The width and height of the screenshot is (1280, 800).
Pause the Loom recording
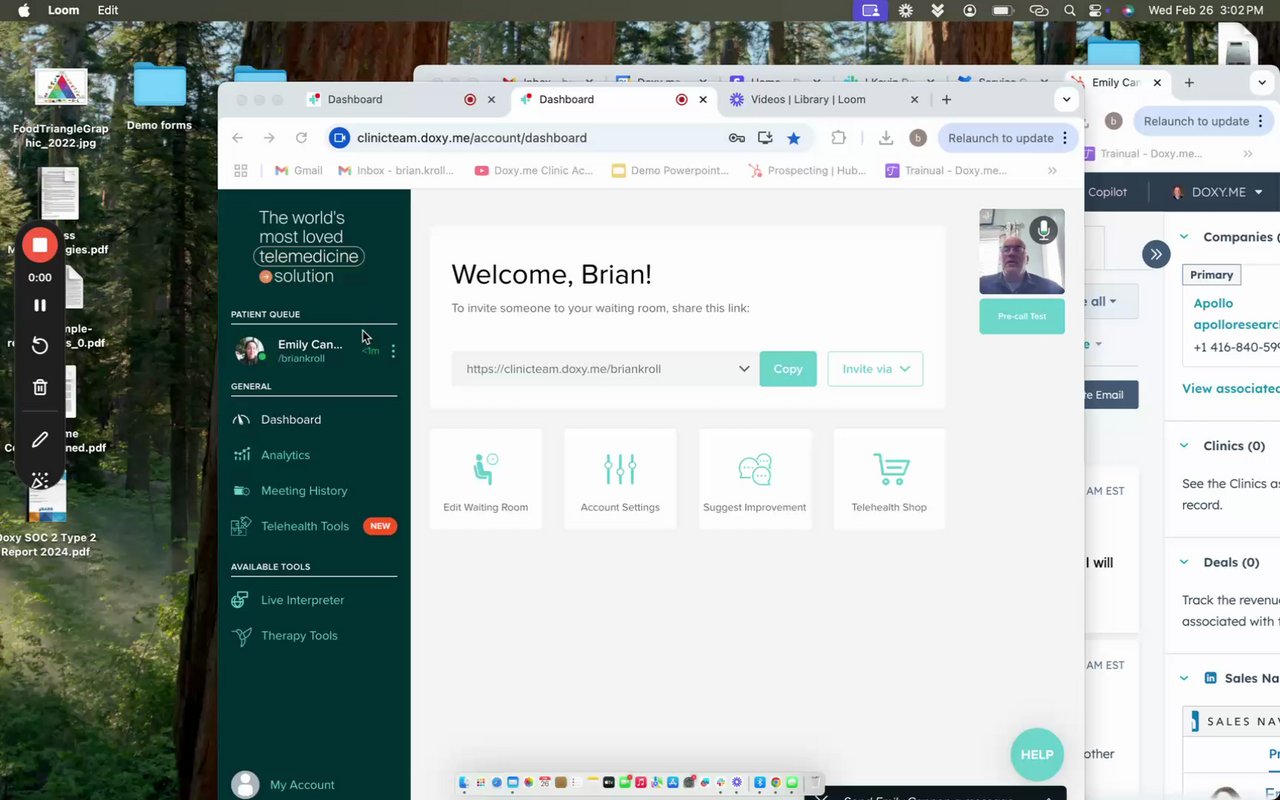point(40,305)
